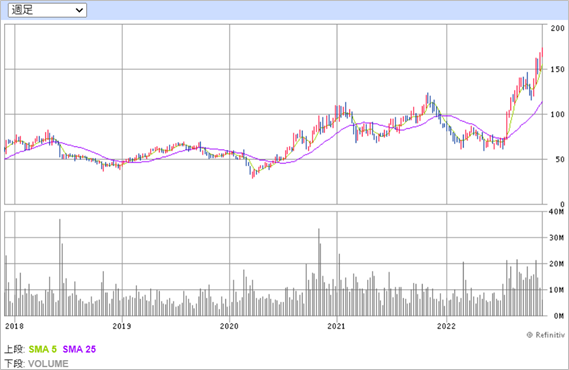Click the Refinitiv copyright logo

(x=546, y=335)
